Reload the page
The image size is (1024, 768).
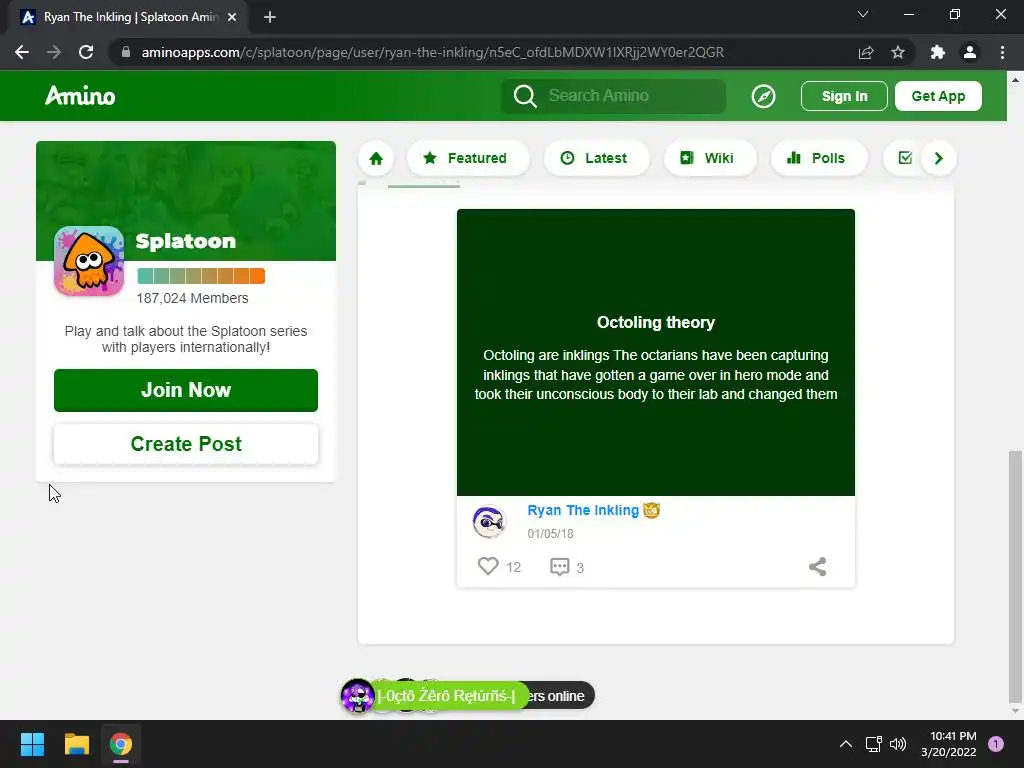pos(86,52)
